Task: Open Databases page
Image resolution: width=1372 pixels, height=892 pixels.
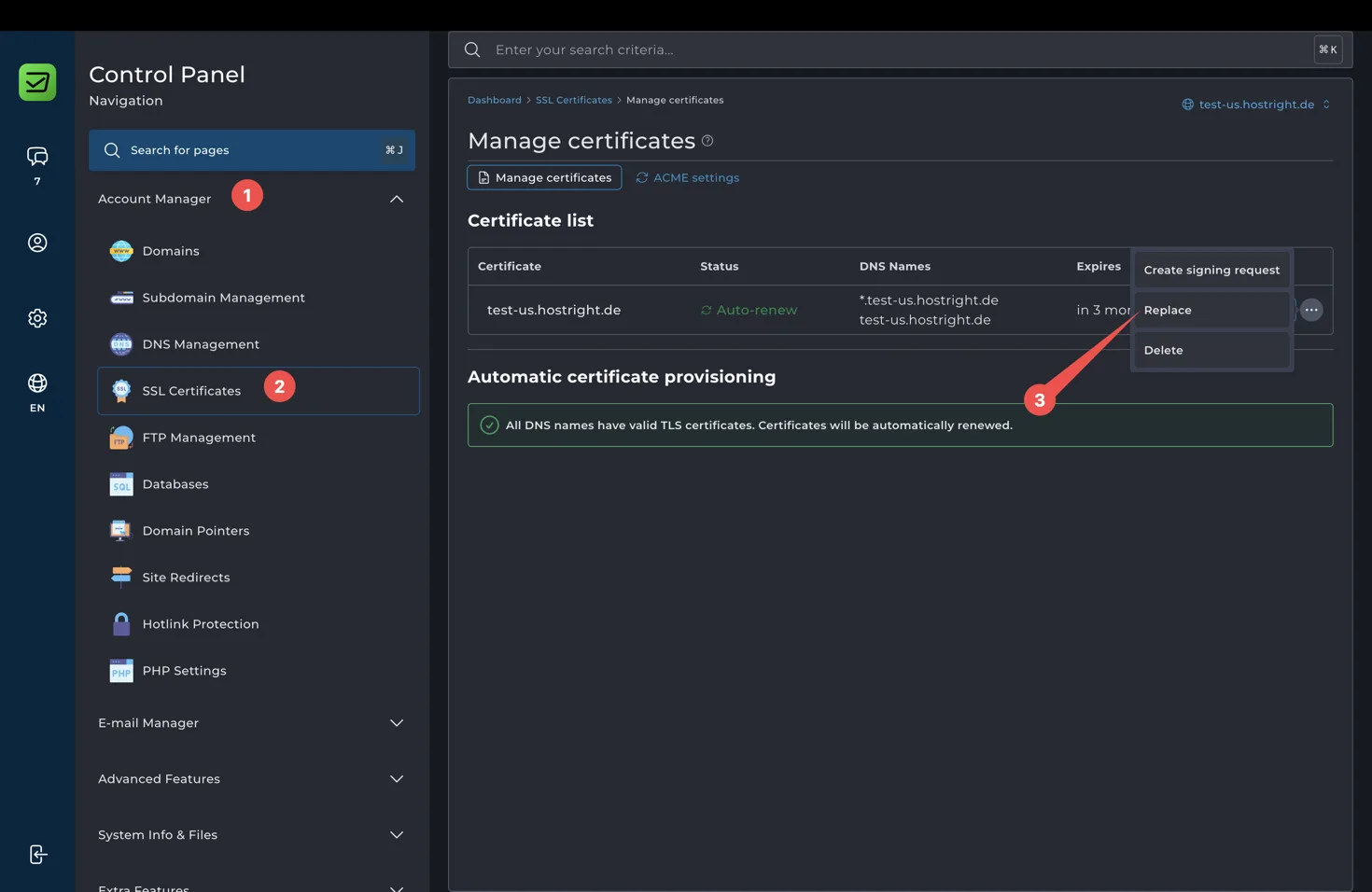Action: [259, 484]
